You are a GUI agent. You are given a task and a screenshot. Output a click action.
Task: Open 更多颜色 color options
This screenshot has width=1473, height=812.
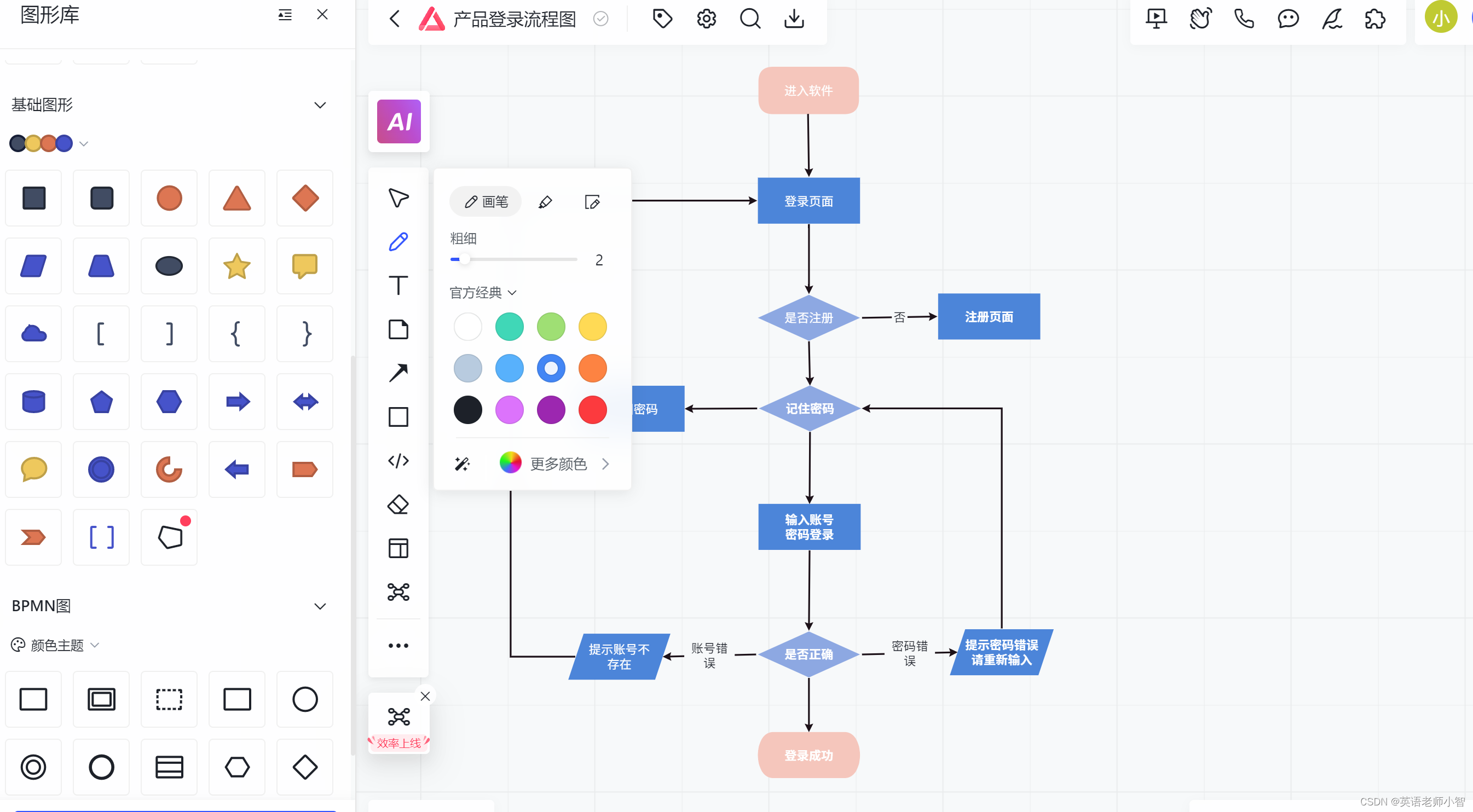tap(558, 463)
